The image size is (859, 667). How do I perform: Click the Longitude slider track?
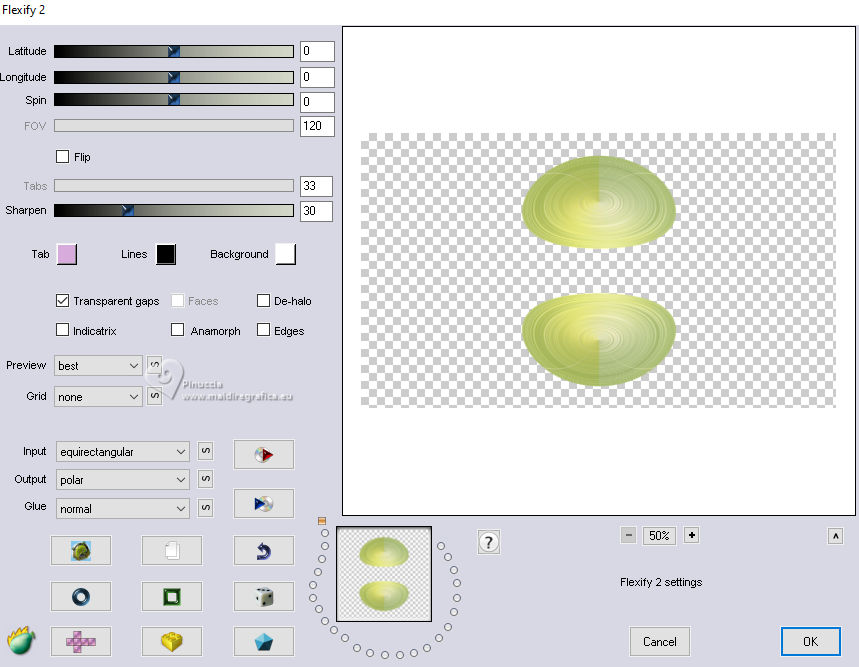(174, 77)
